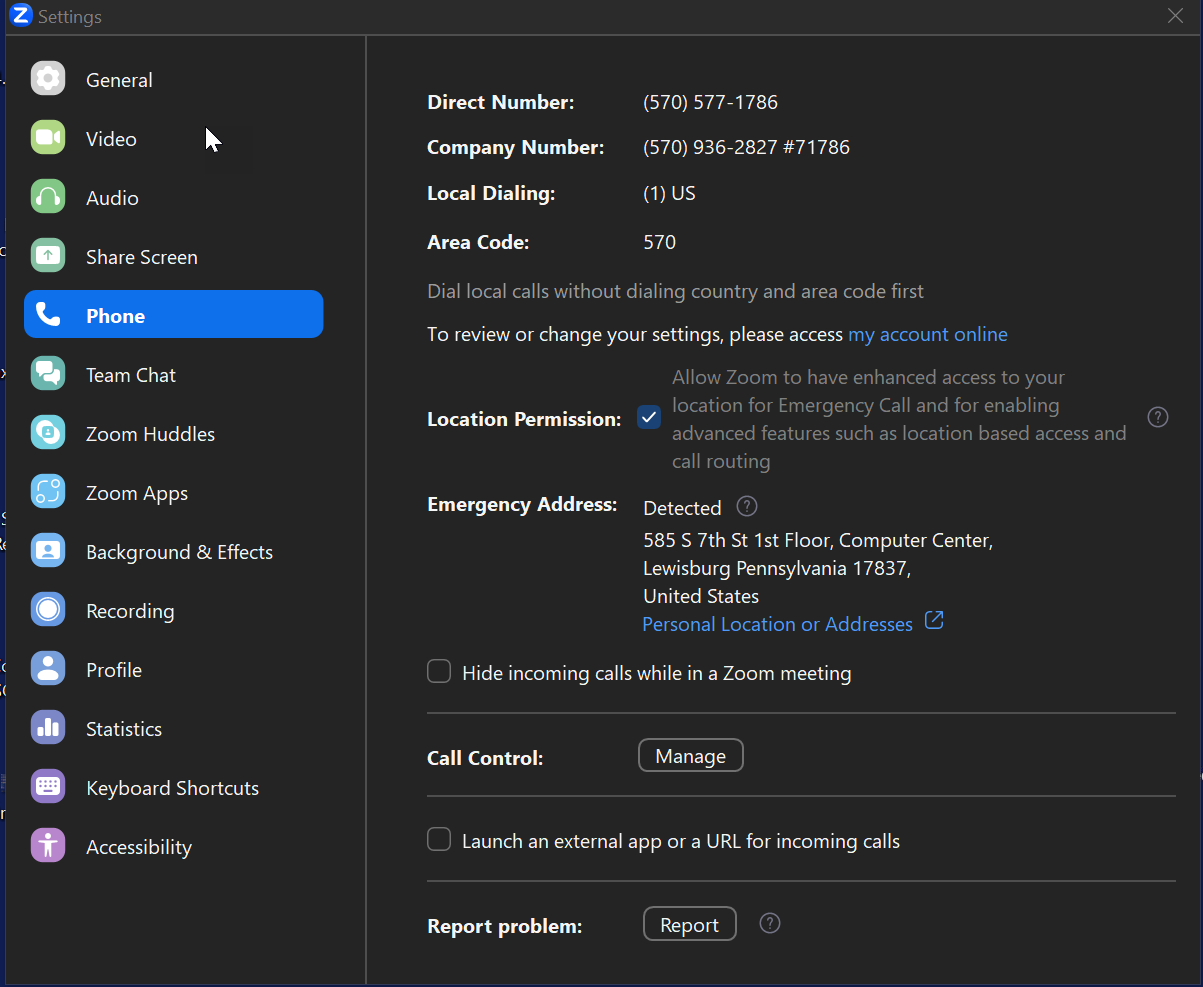Enable Hide incoming calls while in a Zoom meeting
Image resolution: width=1203 pixels, height=987 pixels.
click(439, 671)
